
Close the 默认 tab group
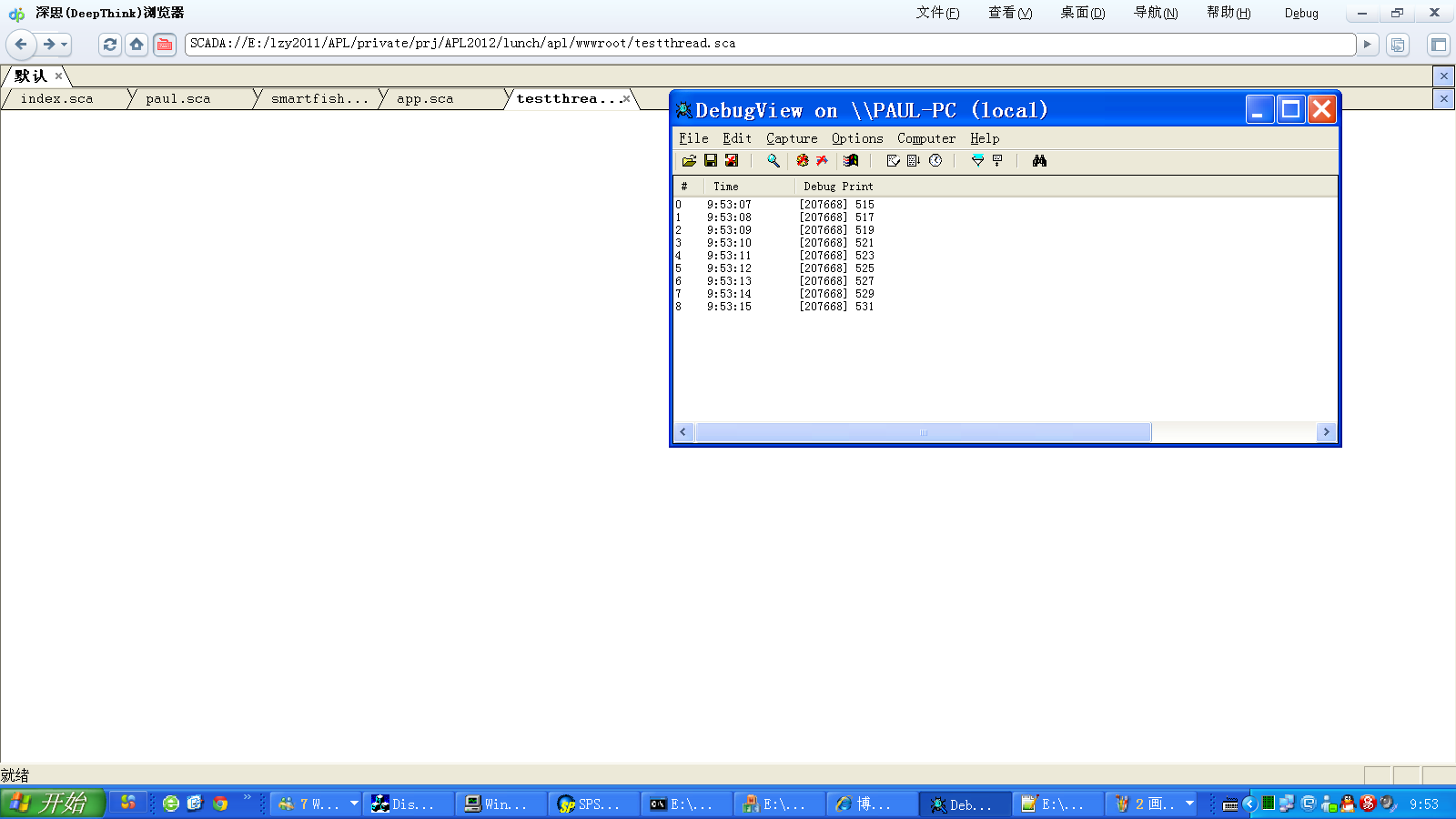click(58, 76)
